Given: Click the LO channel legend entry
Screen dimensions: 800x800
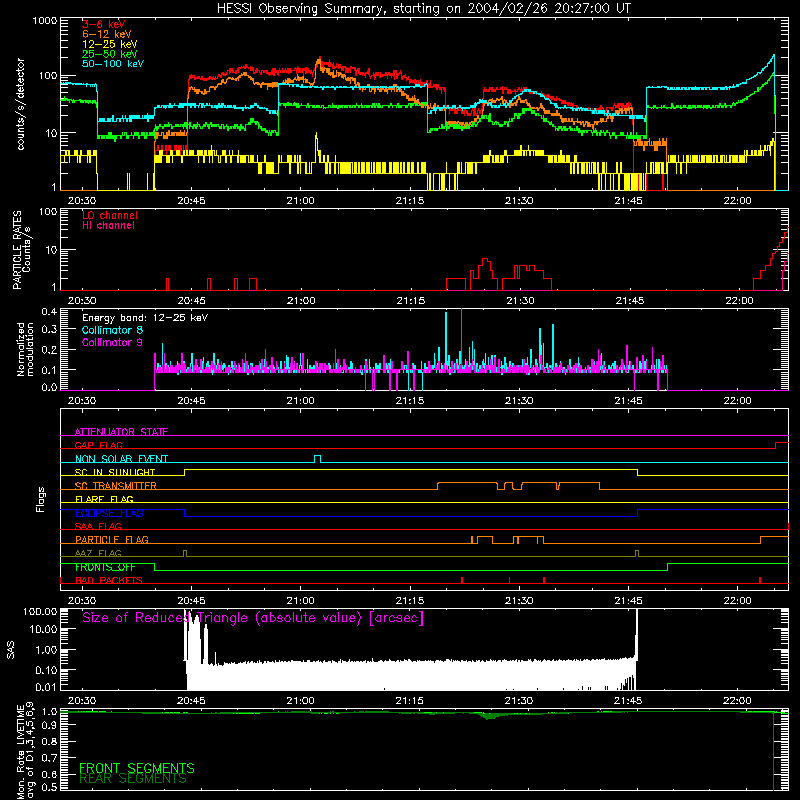Looking at the screenshot, I should coord(110,215).
